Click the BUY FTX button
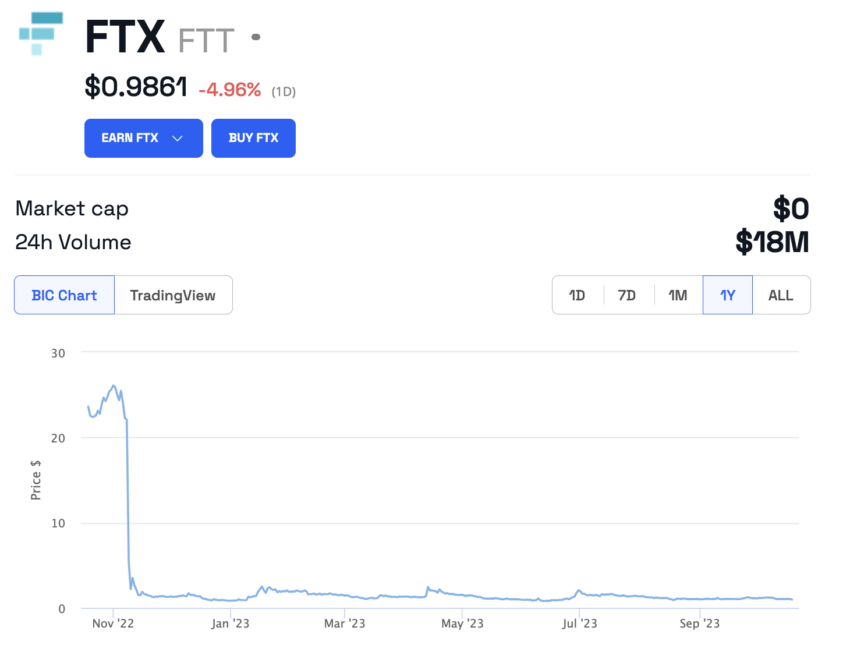 (x=253, y=138)
